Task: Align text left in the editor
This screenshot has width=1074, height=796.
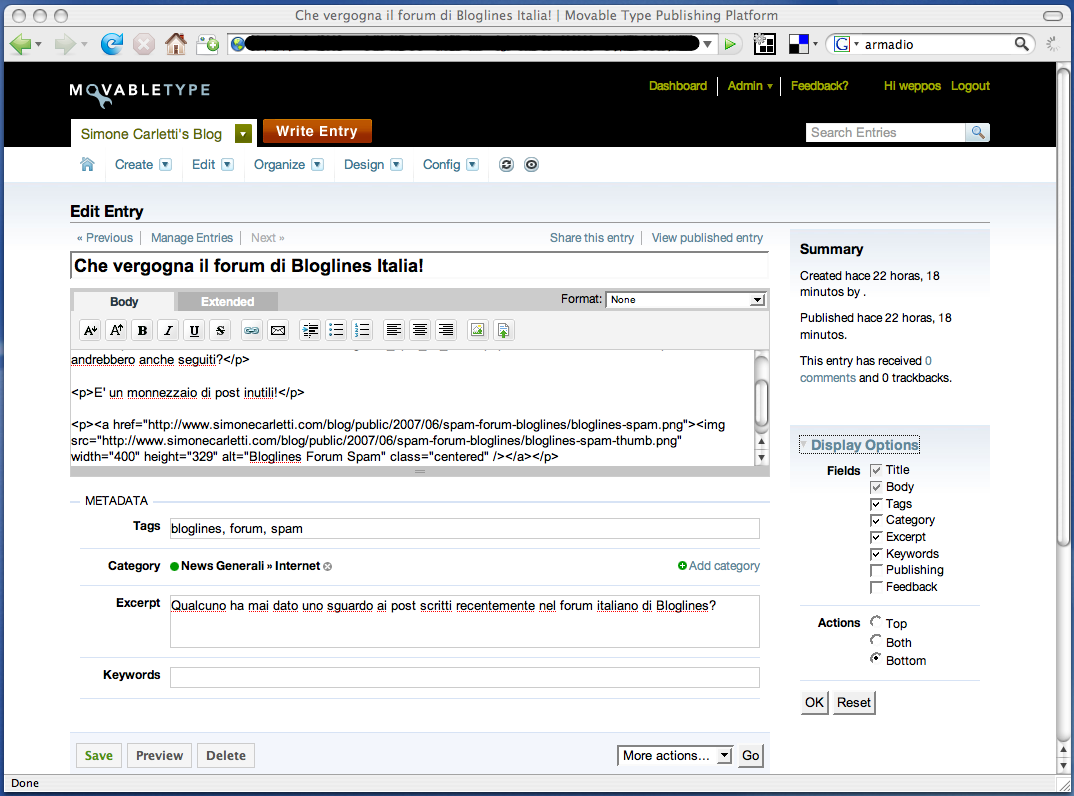Action: pos(394,330)
